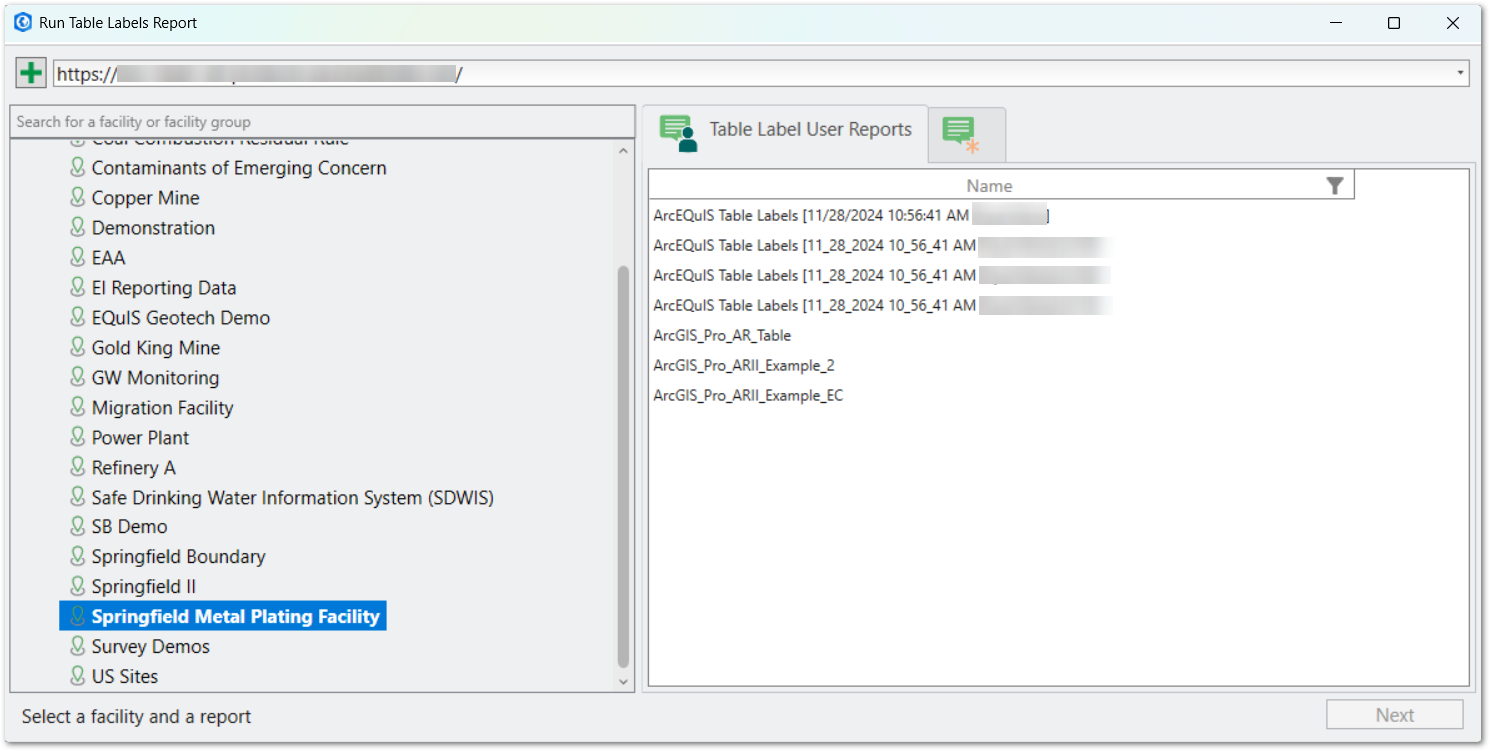1490x751 pixels.
Task: Open the new report tab with the asterisk icon
Action: [966, 134]
